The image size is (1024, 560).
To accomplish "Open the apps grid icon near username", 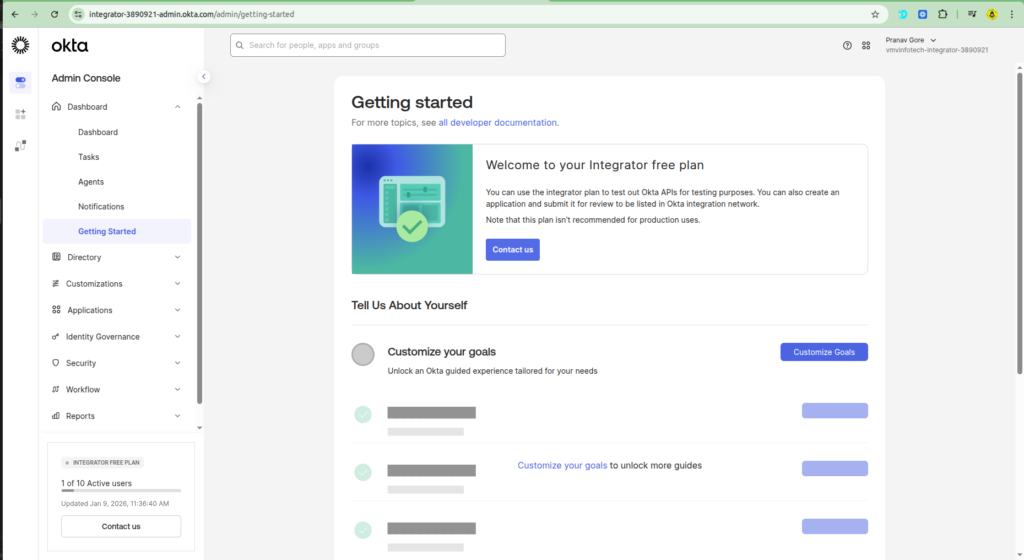I will click(866, 45).
